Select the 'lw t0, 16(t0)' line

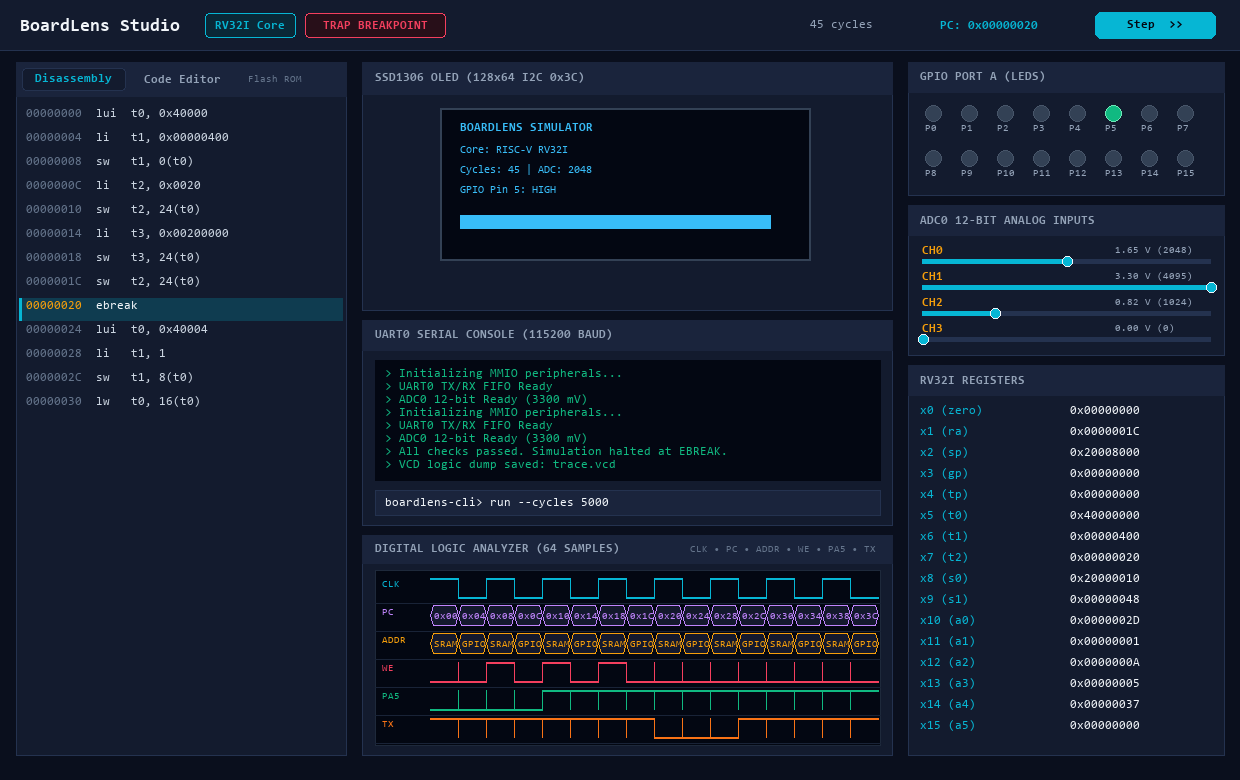[x=181, y=401]
